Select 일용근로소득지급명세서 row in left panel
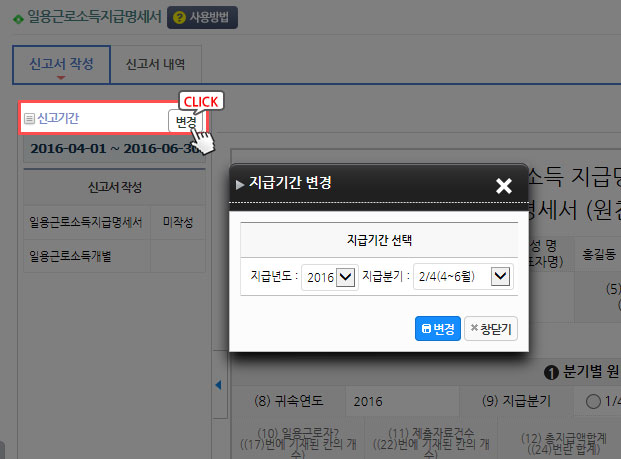This screenshot has width=621, height=459. click(114, 222)
